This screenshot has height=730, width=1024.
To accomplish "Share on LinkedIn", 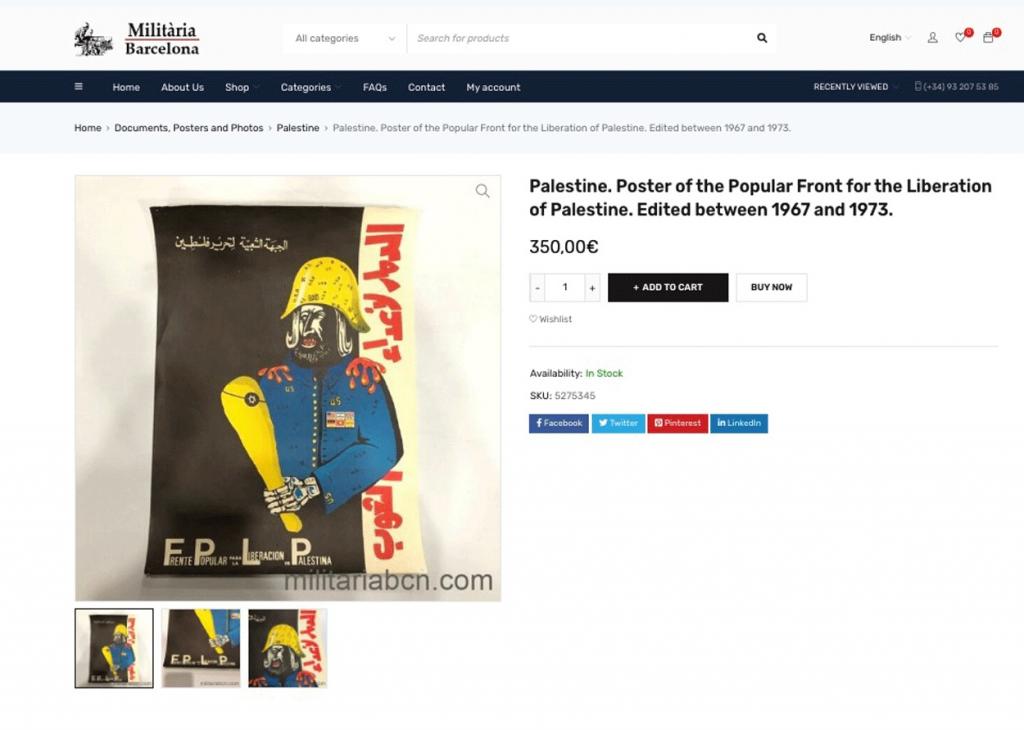I will pyautogui.click(x=739, y=423).
